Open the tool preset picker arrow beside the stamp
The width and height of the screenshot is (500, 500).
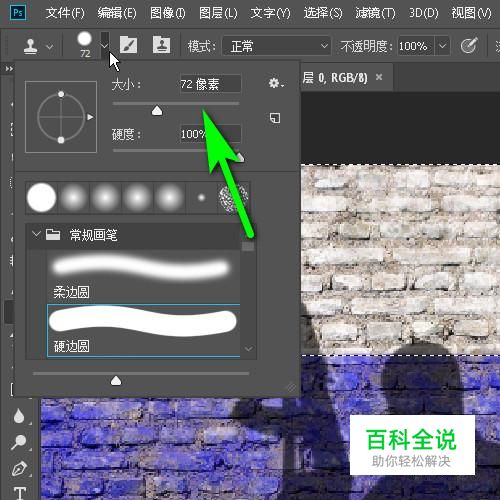pyautogui.click(x=50, y=47)
